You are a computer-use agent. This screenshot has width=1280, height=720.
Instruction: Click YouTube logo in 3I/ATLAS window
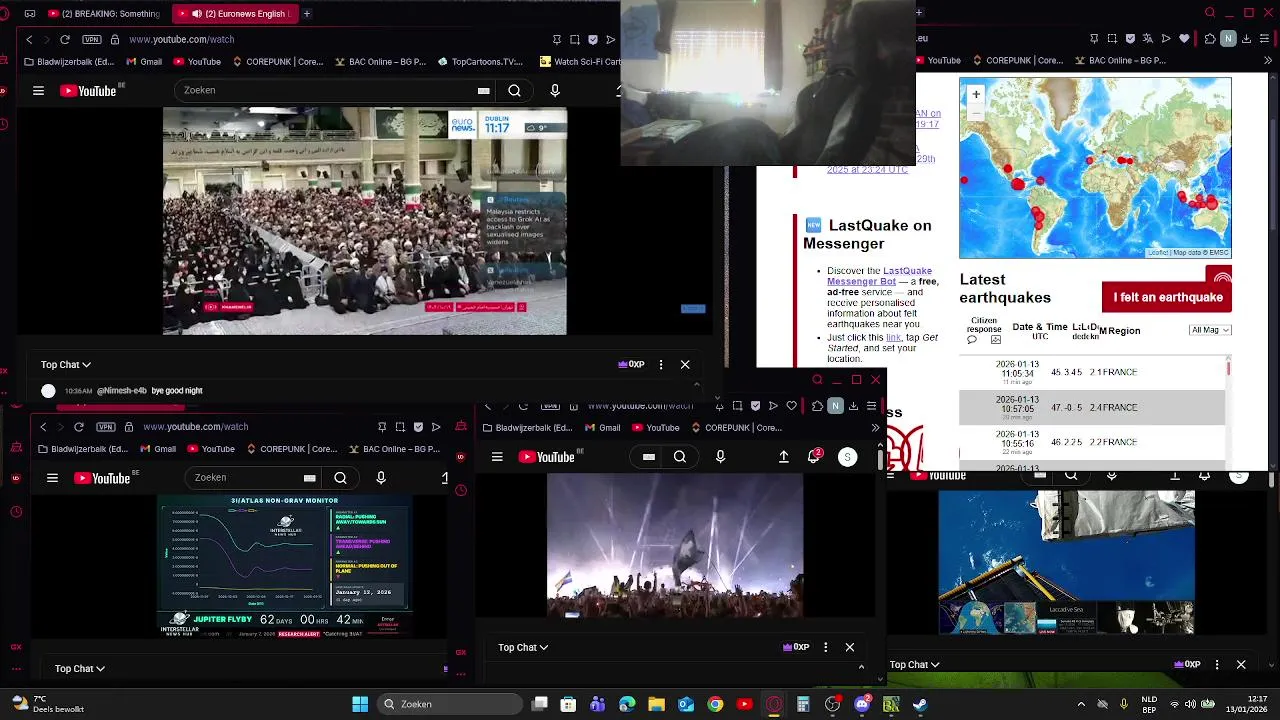(101, 478)
